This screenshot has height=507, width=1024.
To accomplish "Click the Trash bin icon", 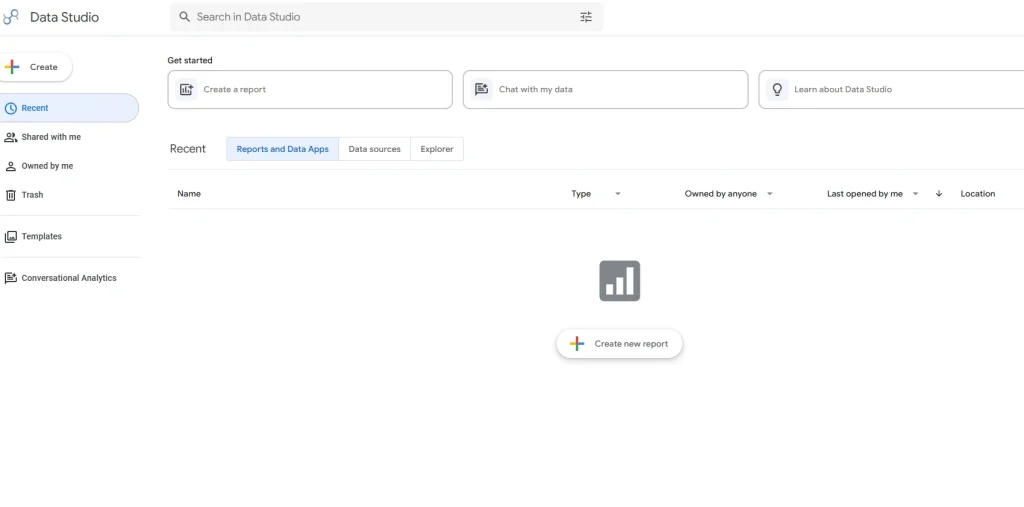I will coord(10,195).
